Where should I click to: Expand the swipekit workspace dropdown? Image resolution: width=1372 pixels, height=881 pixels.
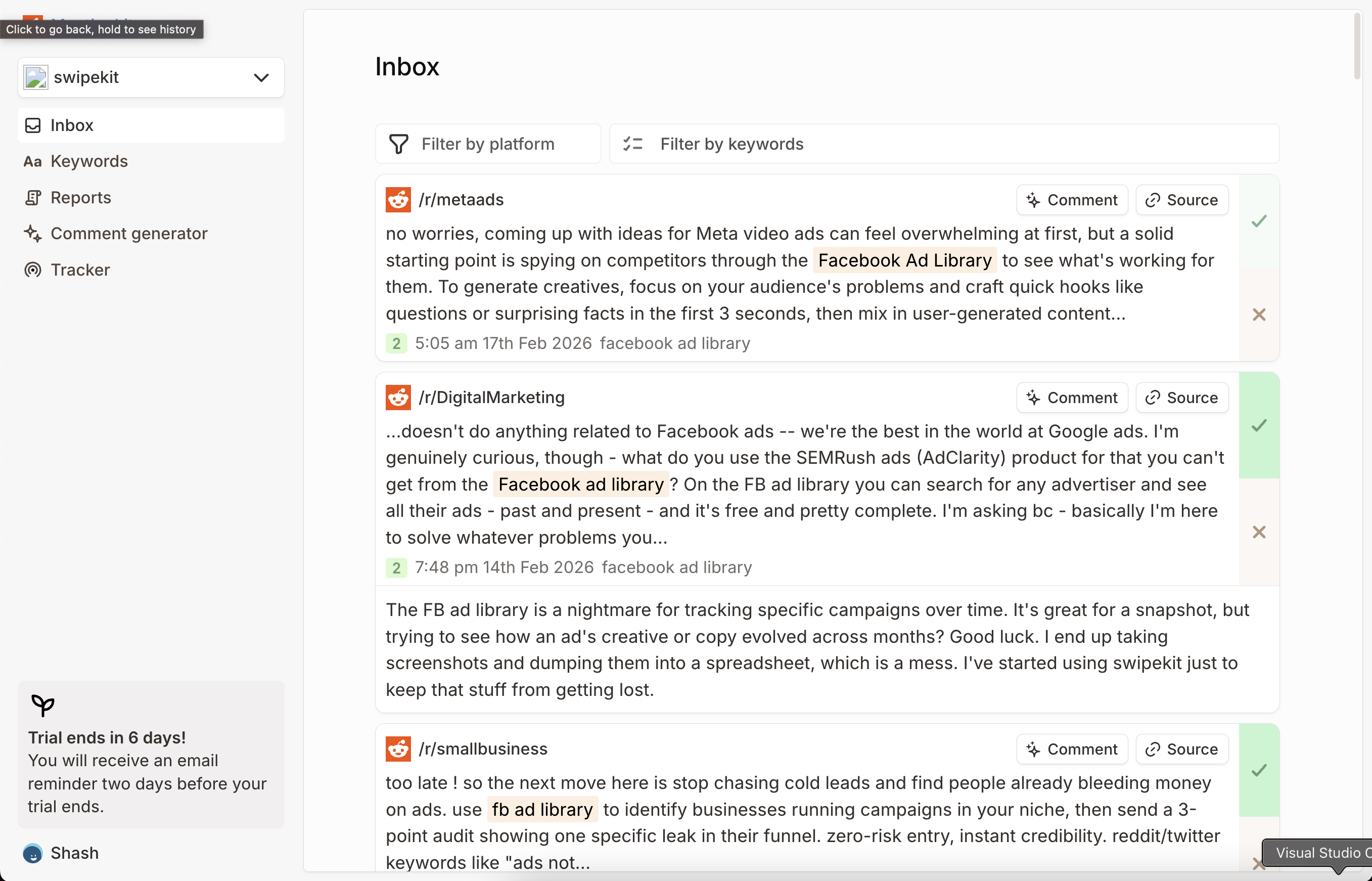261,77
